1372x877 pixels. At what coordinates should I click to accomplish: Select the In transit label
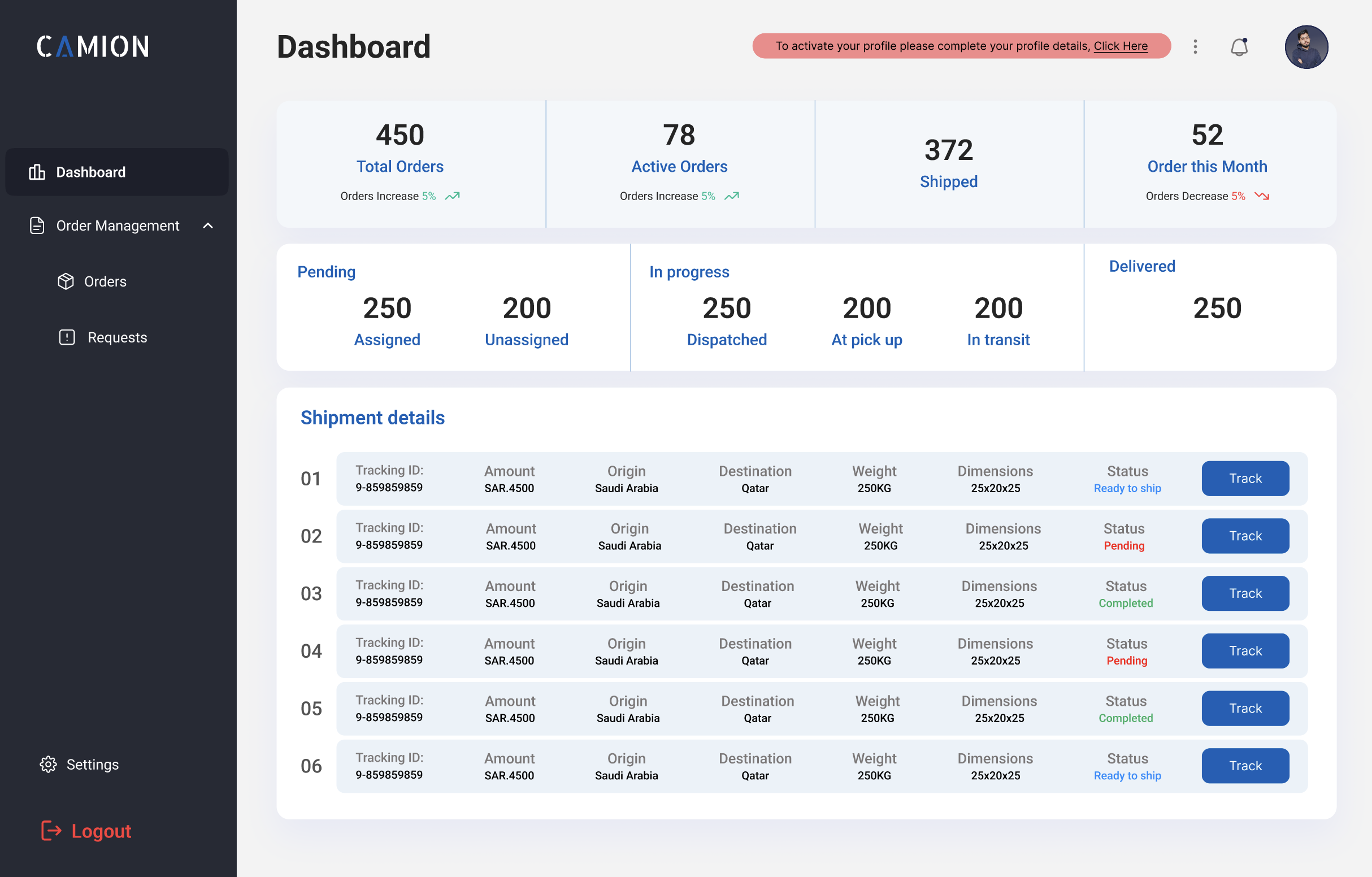click(x=998, y=340)
